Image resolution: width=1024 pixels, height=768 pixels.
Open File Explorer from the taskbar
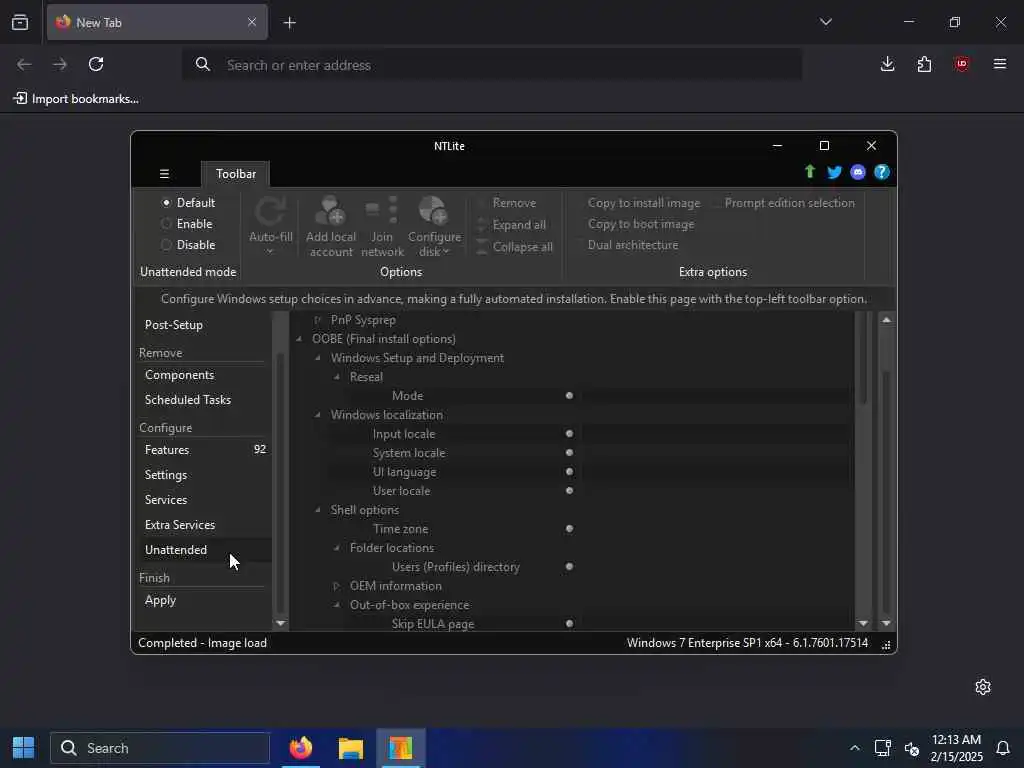(351, 748)
